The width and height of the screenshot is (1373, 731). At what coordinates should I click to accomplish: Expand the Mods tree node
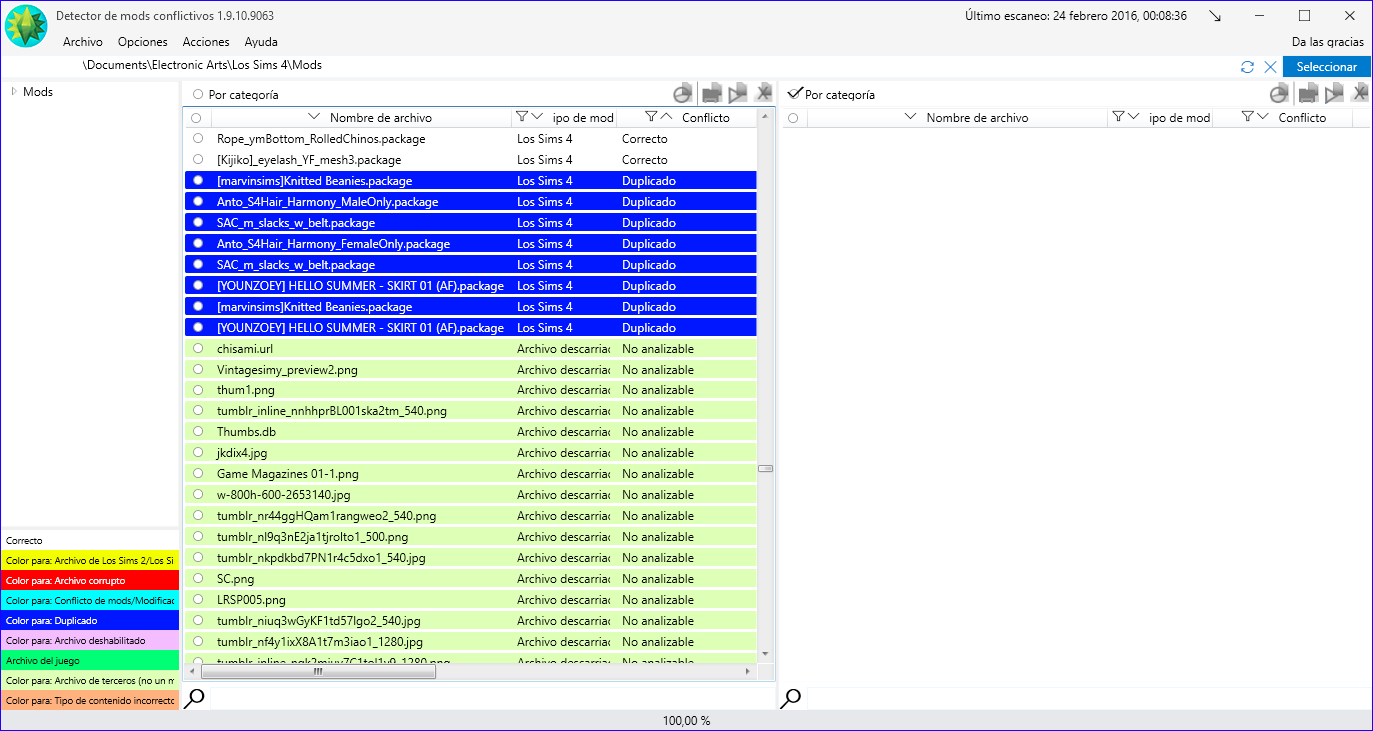14,91
